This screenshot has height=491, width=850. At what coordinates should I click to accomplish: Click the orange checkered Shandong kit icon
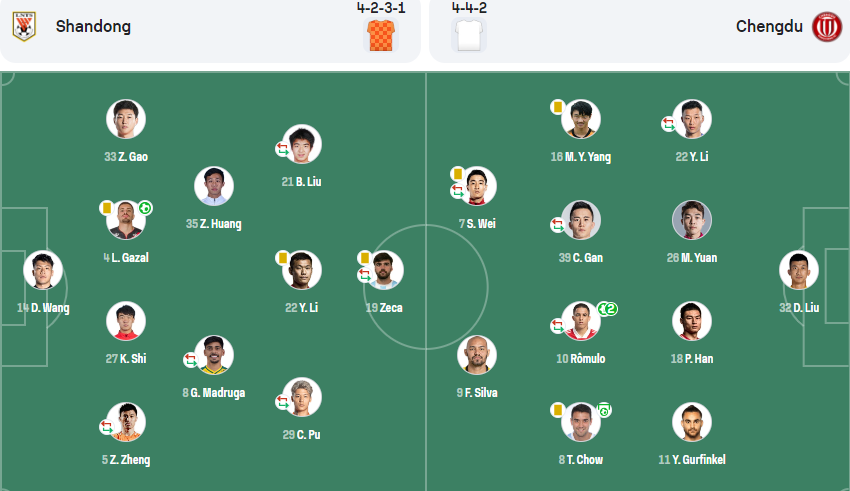tap(381, 35)
